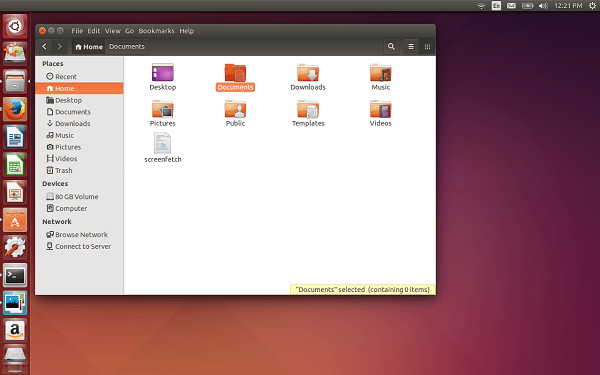Viewport: 600px width, 375px height.
Task: Select Documents in the sidebar
Action: 79,112
